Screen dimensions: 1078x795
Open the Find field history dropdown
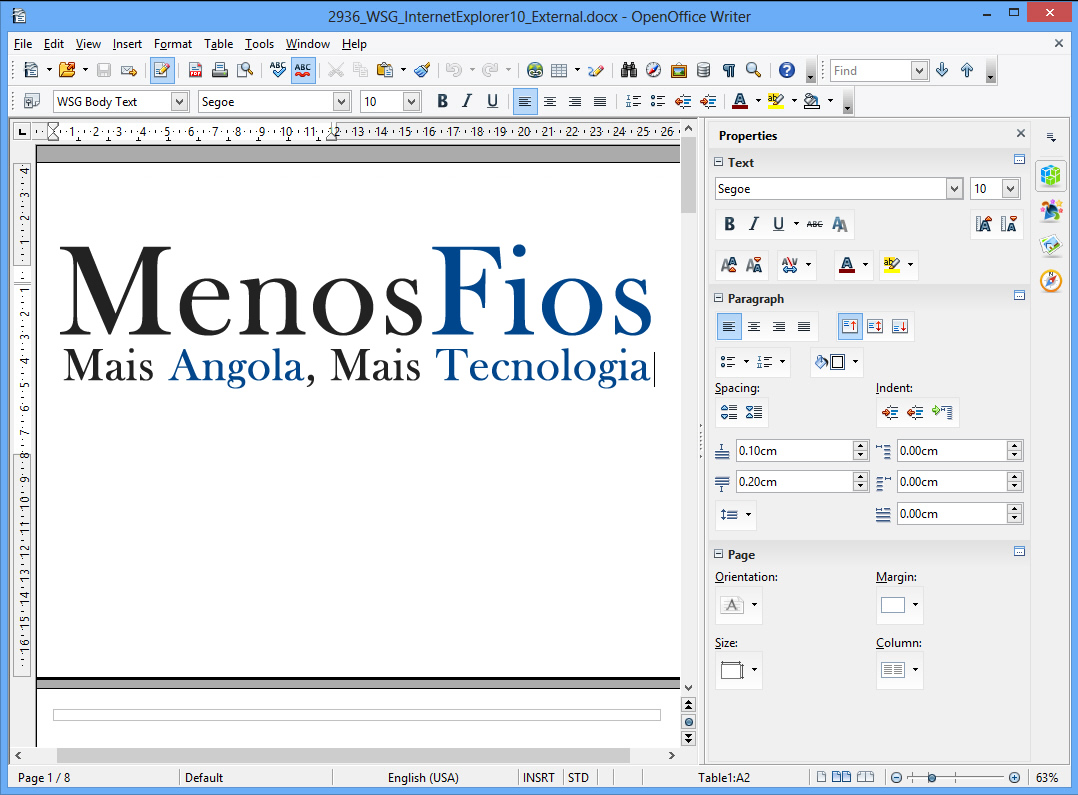point(919,70)
